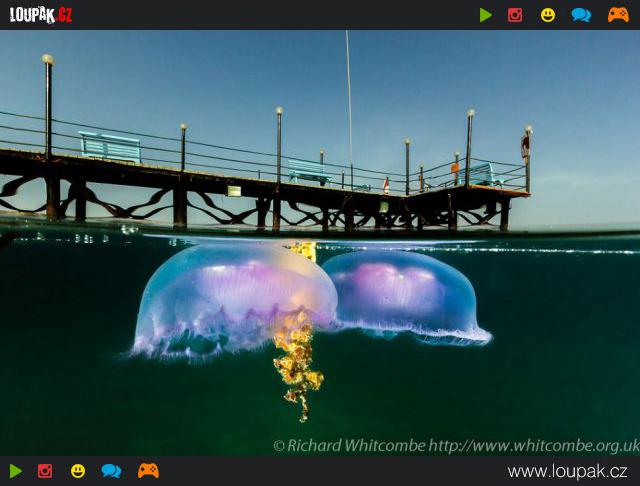Click the blue bench on the left of the pier
Image resolution: width=640 pixels, height=486 pixels.
point(110,146)
